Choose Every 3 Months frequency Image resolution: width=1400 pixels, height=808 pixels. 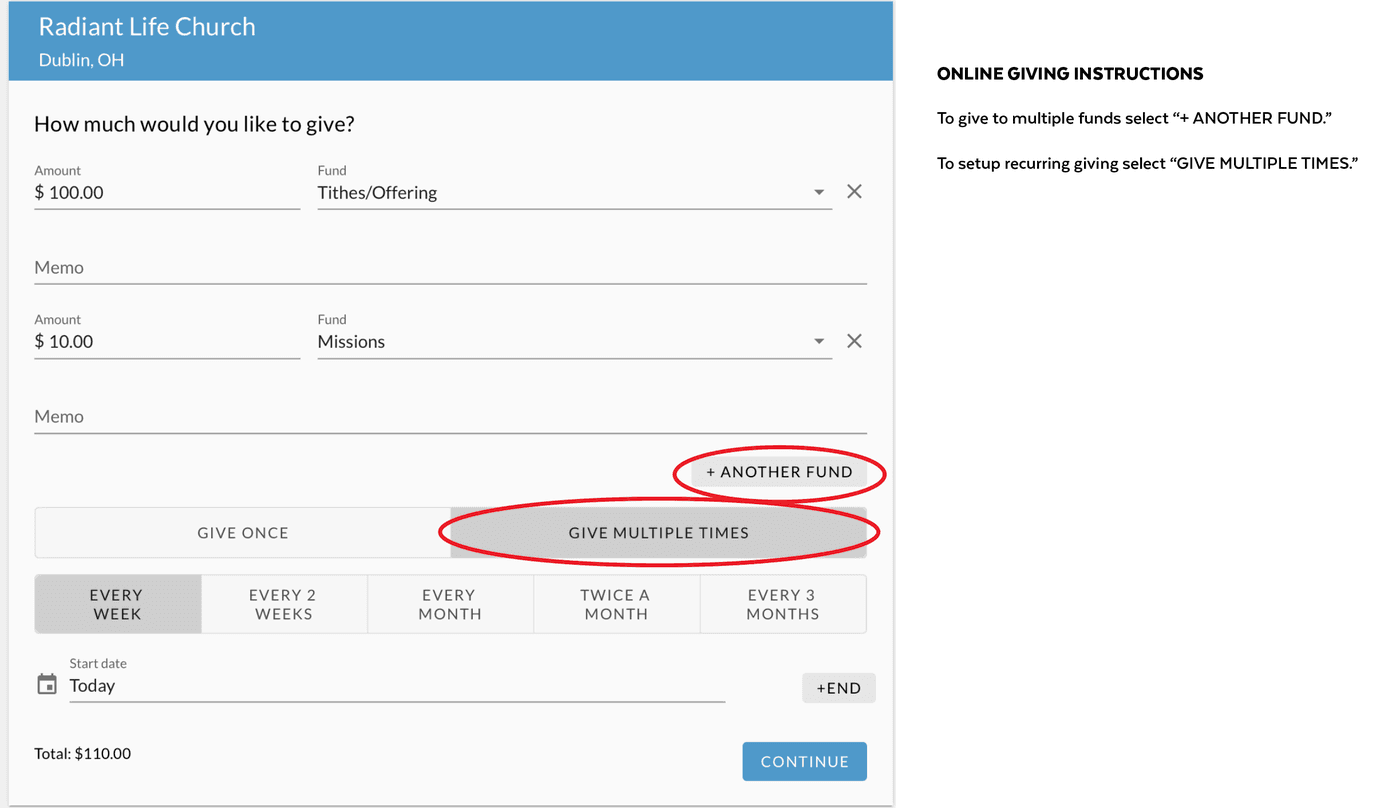783,604
